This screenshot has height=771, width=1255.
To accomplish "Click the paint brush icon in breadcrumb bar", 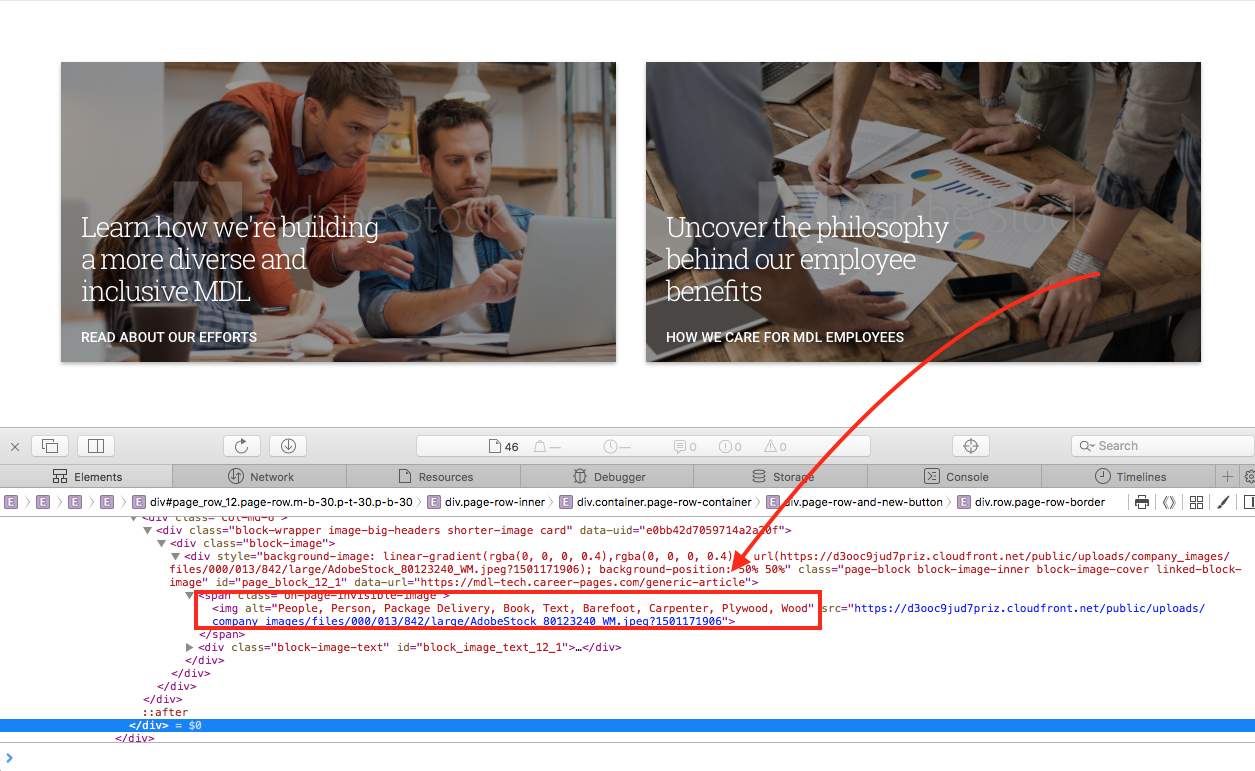I will tap(1221, 502).
